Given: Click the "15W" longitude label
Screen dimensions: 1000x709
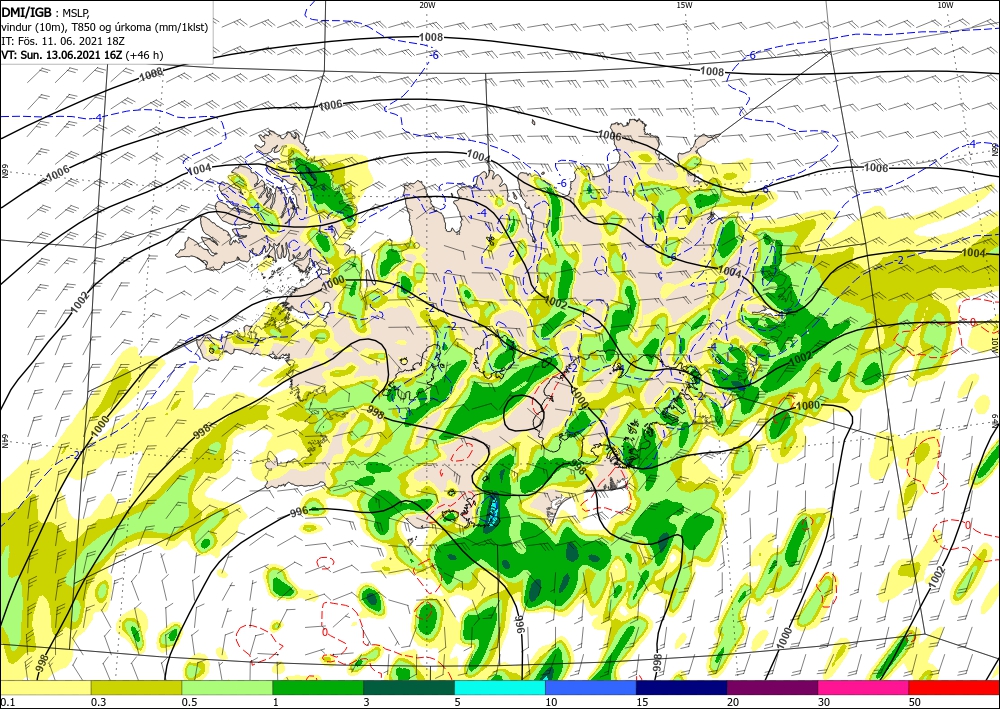Looking at the screenshot, I should click(684, 5).
